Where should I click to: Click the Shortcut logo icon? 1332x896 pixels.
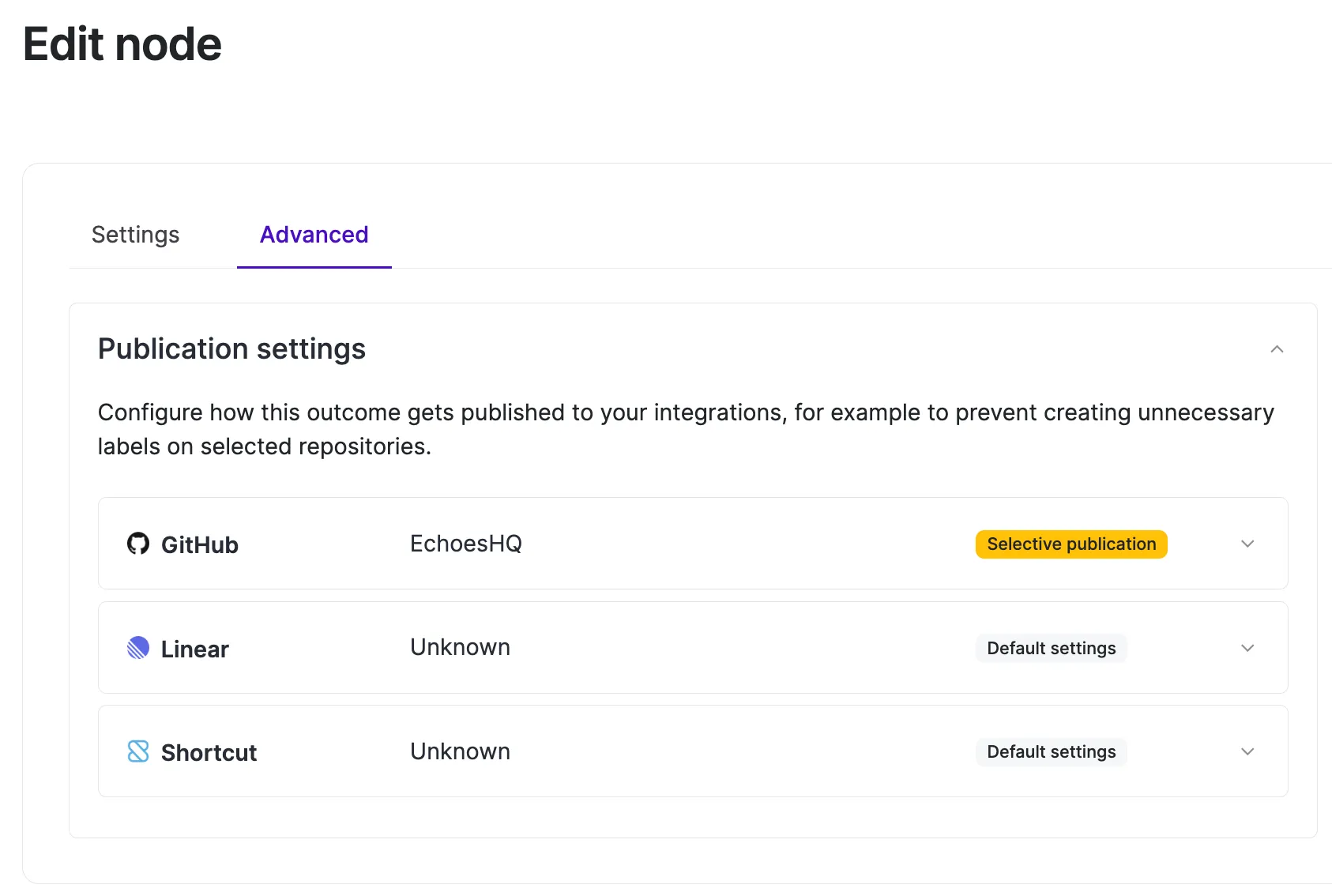pos(138,751)
